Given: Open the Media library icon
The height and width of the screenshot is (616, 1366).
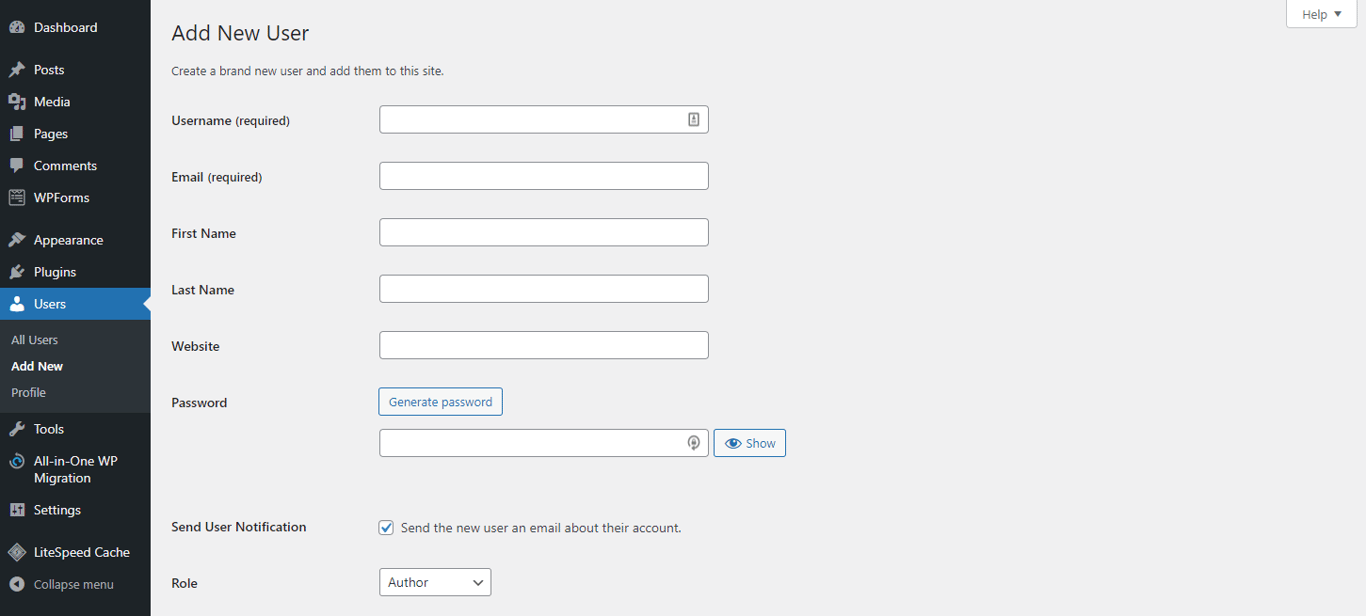Looking at the screenshot, I should (x=20, y=101).
